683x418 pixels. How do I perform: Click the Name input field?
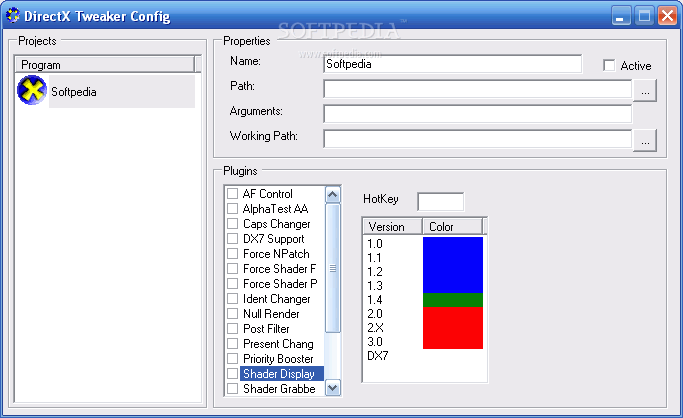point(453,64)
